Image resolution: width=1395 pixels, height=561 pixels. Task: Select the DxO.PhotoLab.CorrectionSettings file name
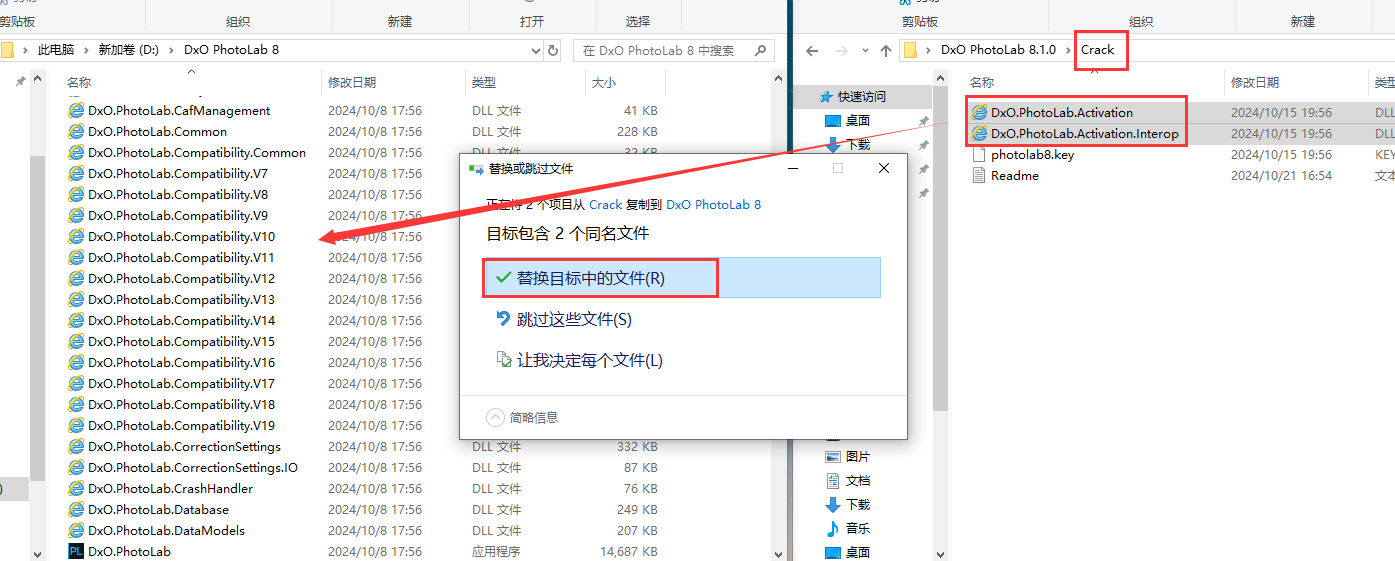click(x=184, y=447)
